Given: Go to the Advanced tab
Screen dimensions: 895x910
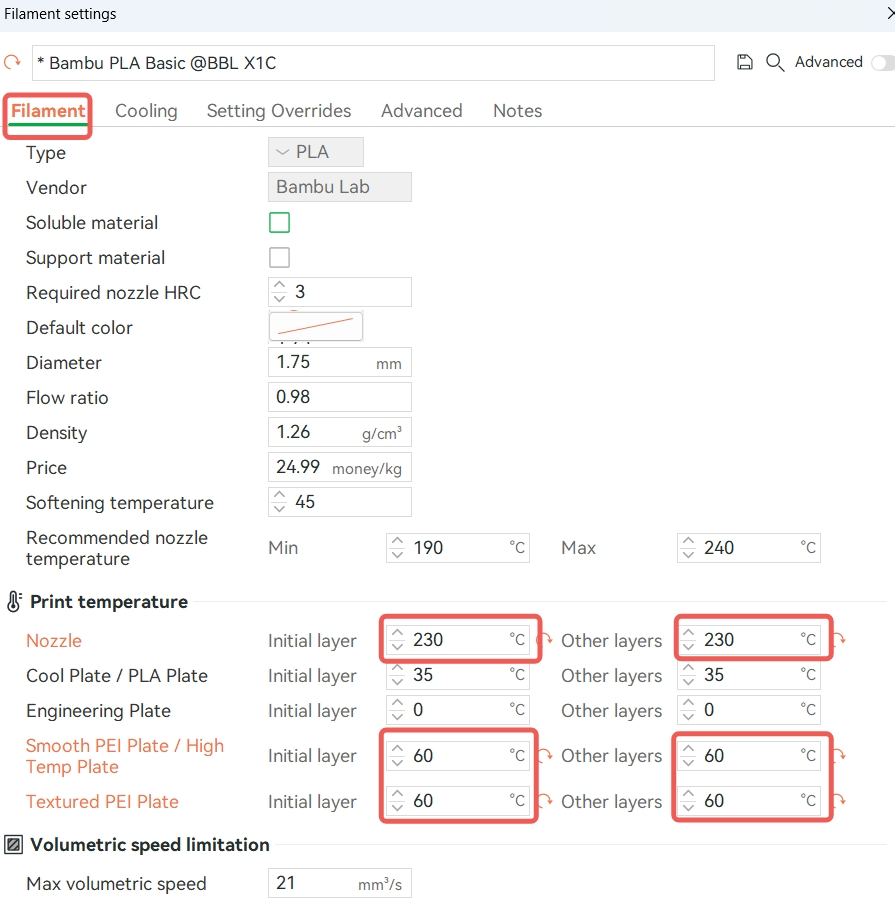Looking at the screenshot, I should 422,111.
